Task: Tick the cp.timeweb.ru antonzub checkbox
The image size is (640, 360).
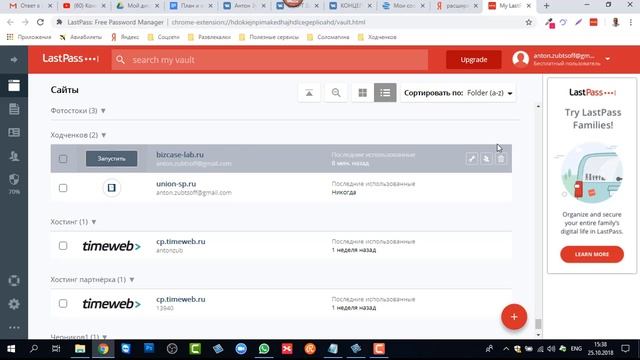Action: (63, 246)
